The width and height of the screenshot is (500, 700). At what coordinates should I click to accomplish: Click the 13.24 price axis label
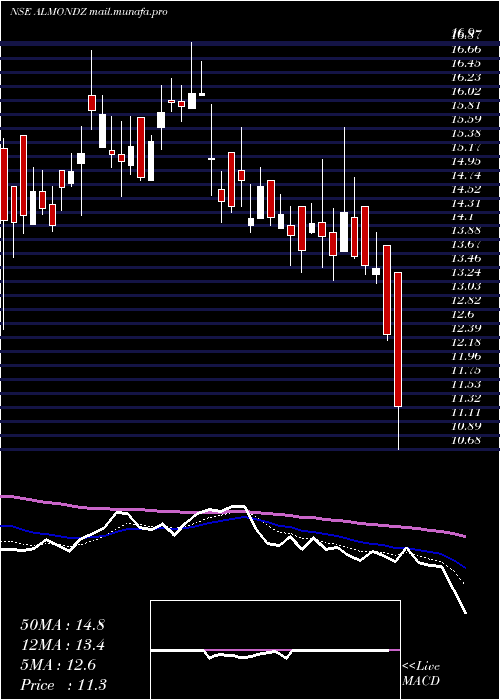pos(466,272)
